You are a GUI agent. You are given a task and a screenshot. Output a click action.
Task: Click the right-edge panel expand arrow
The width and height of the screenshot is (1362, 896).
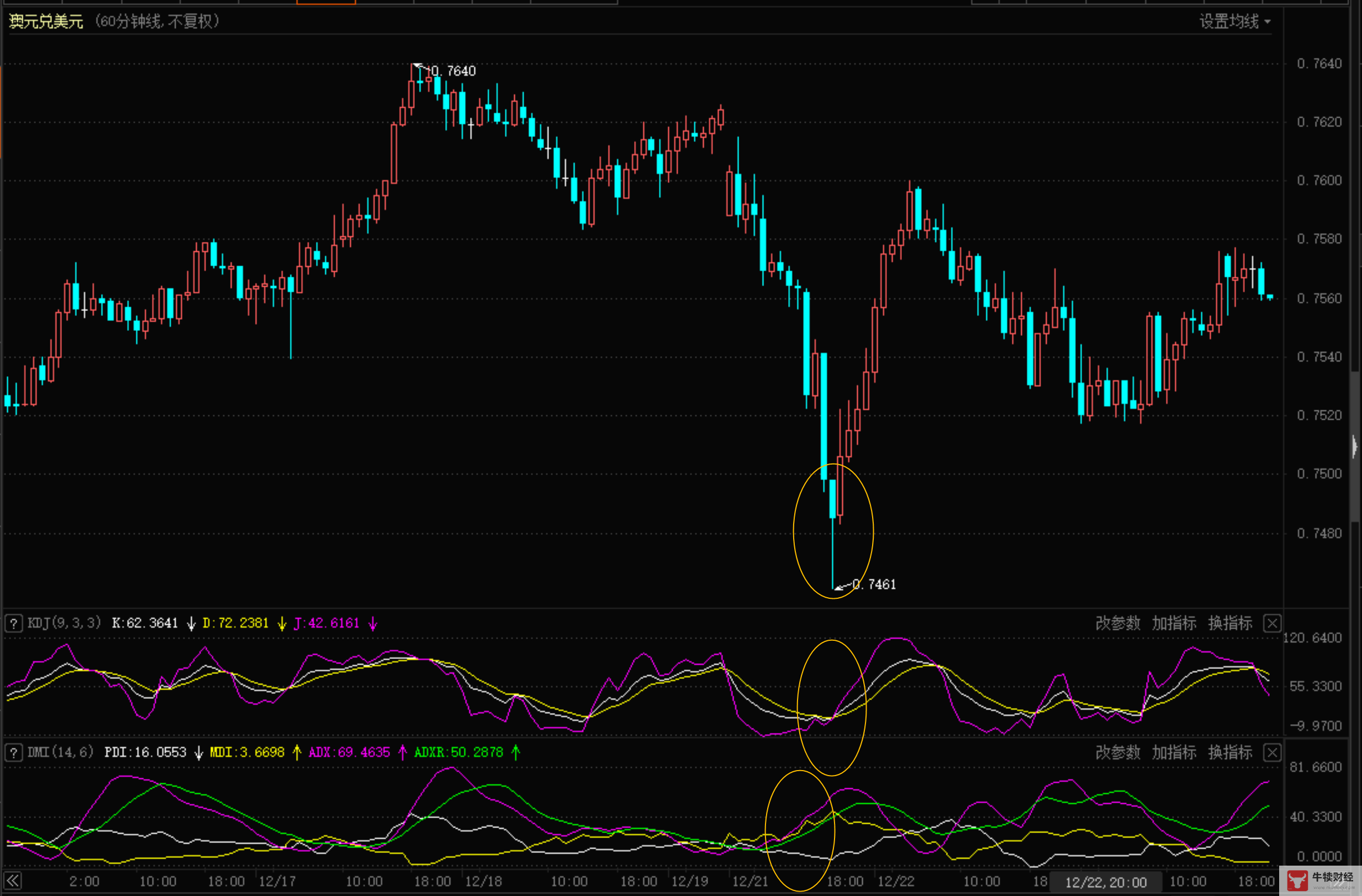(1355, 446)
